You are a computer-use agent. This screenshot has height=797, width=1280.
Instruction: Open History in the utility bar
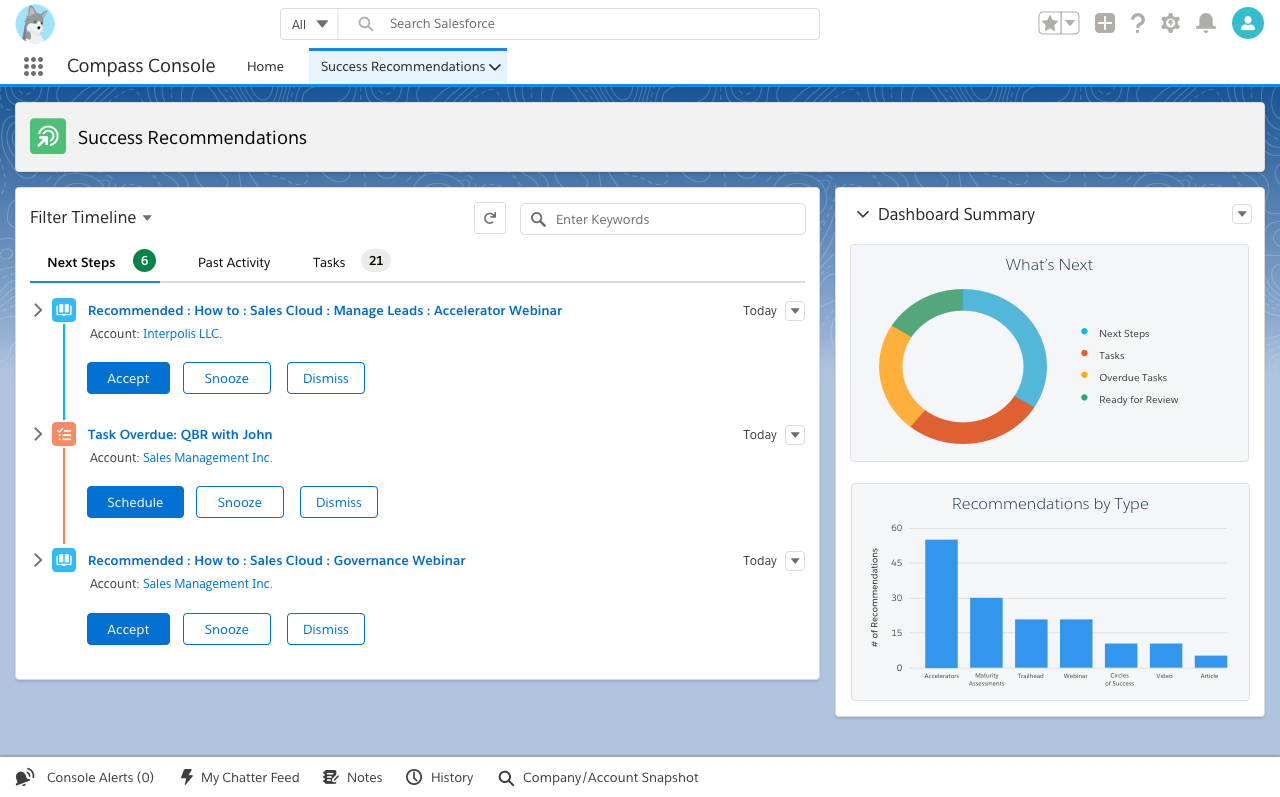tap(440, 777)
